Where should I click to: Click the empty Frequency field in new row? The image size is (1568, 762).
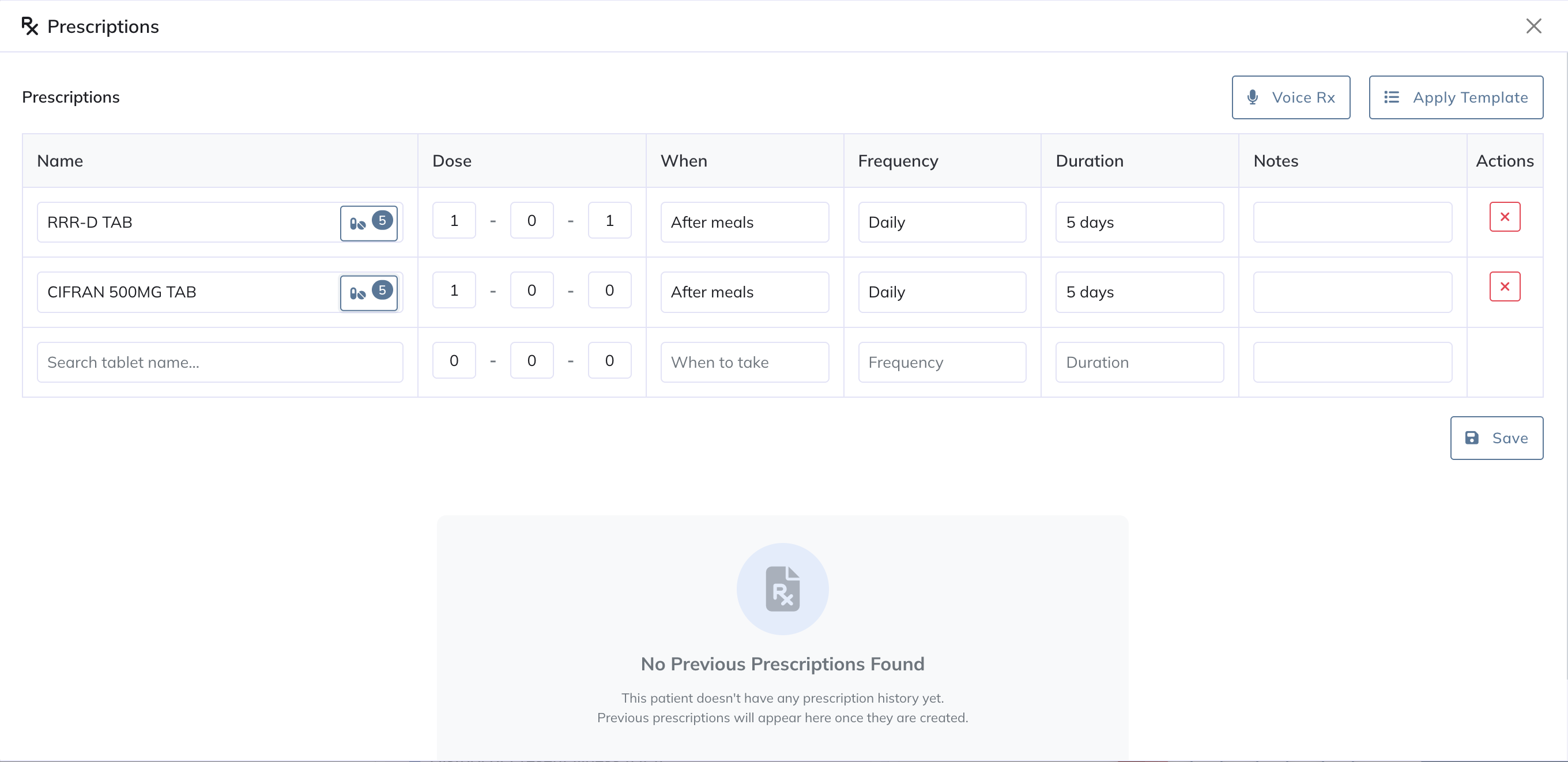click(x=941, y=363)
